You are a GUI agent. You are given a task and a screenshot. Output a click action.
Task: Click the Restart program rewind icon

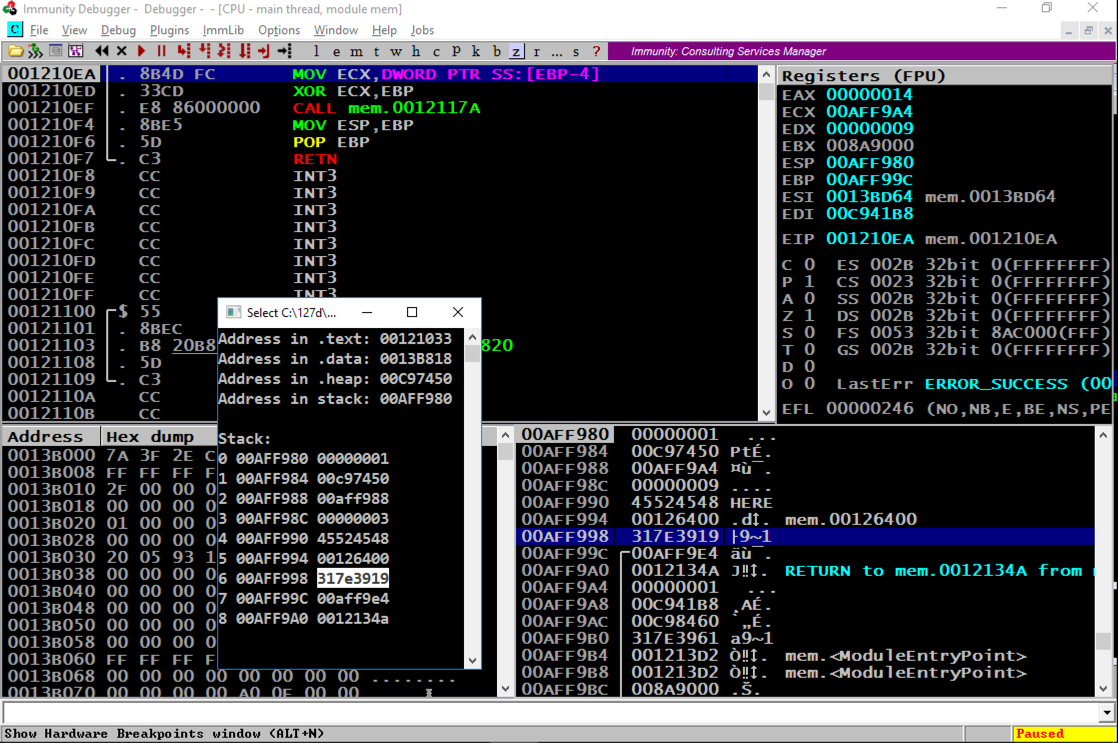[x=102, y=51]
